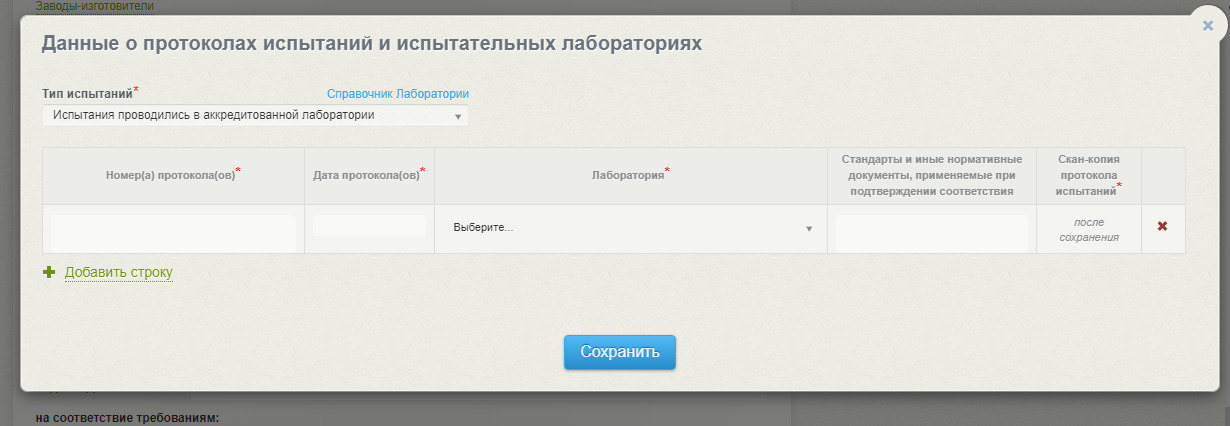Screen dimensions: 1230x426
Task: Click the Скан-копия протокола испытаний header
Action: [1088, 175]
